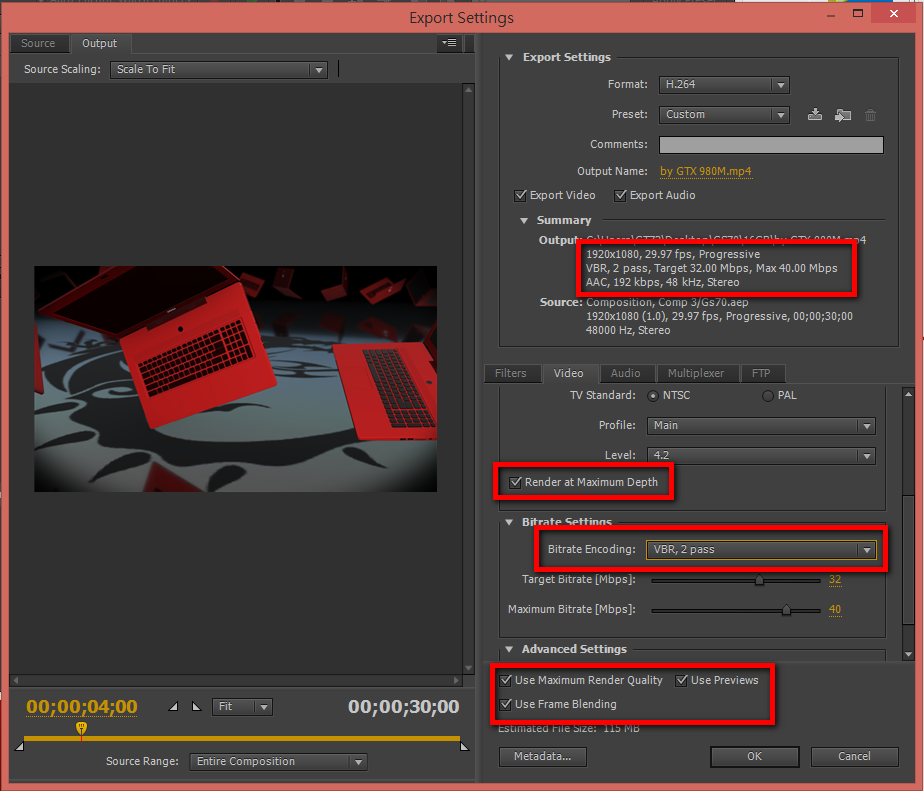Toggle the Export Video checkbox
The height and width of the screenshot is (791, 924).
[x=520, y=196]
